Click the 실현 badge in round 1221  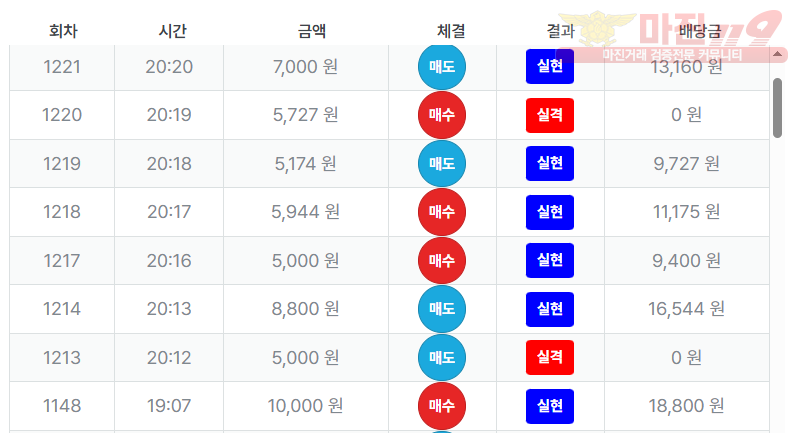tap(549, 67)
